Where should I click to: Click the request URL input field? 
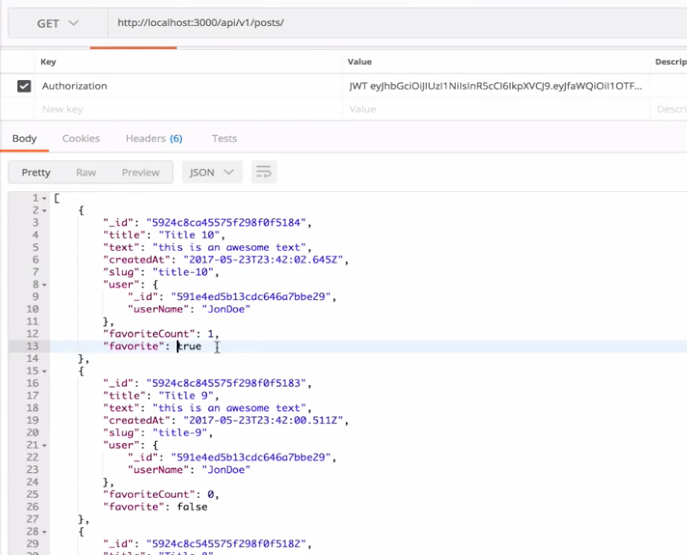click(x=390, y=22)
